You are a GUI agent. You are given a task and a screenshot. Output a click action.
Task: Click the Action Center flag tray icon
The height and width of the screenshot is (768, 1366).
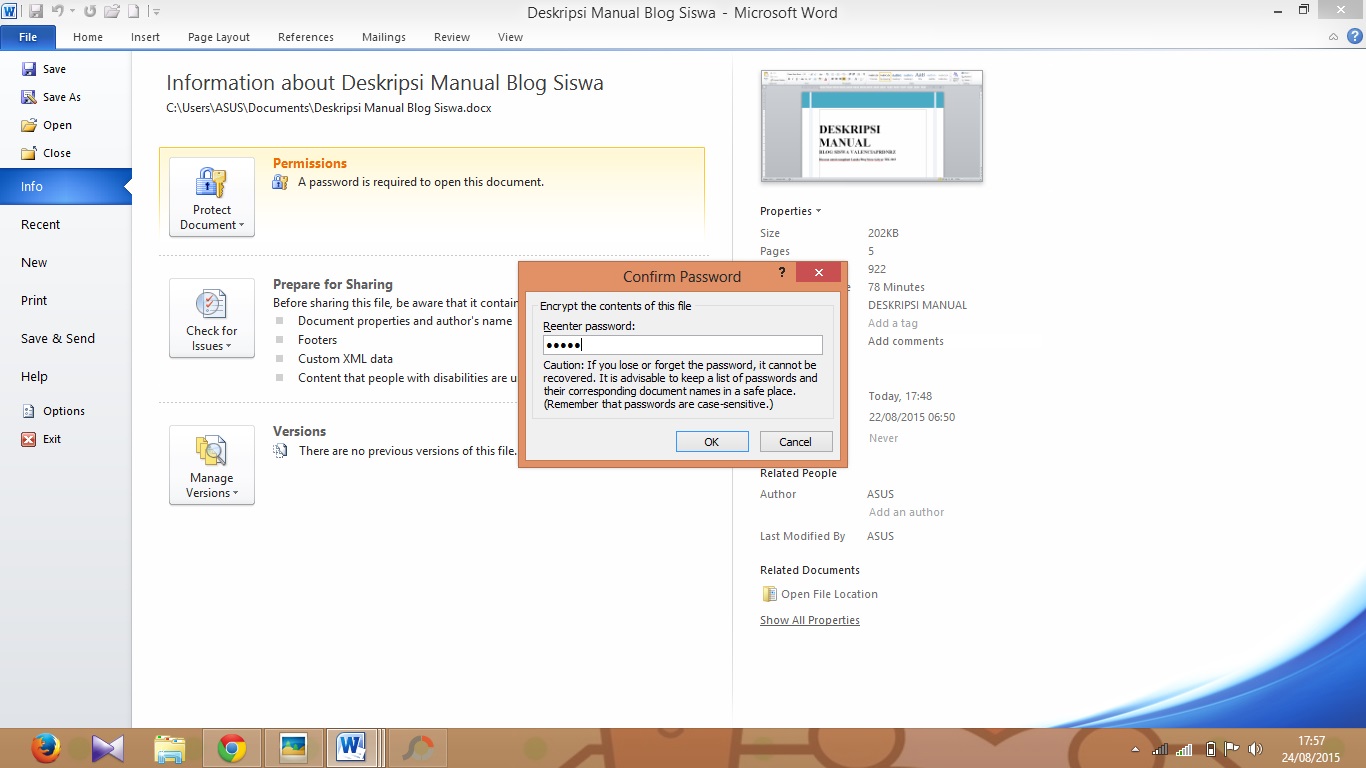click(1232, 749)
